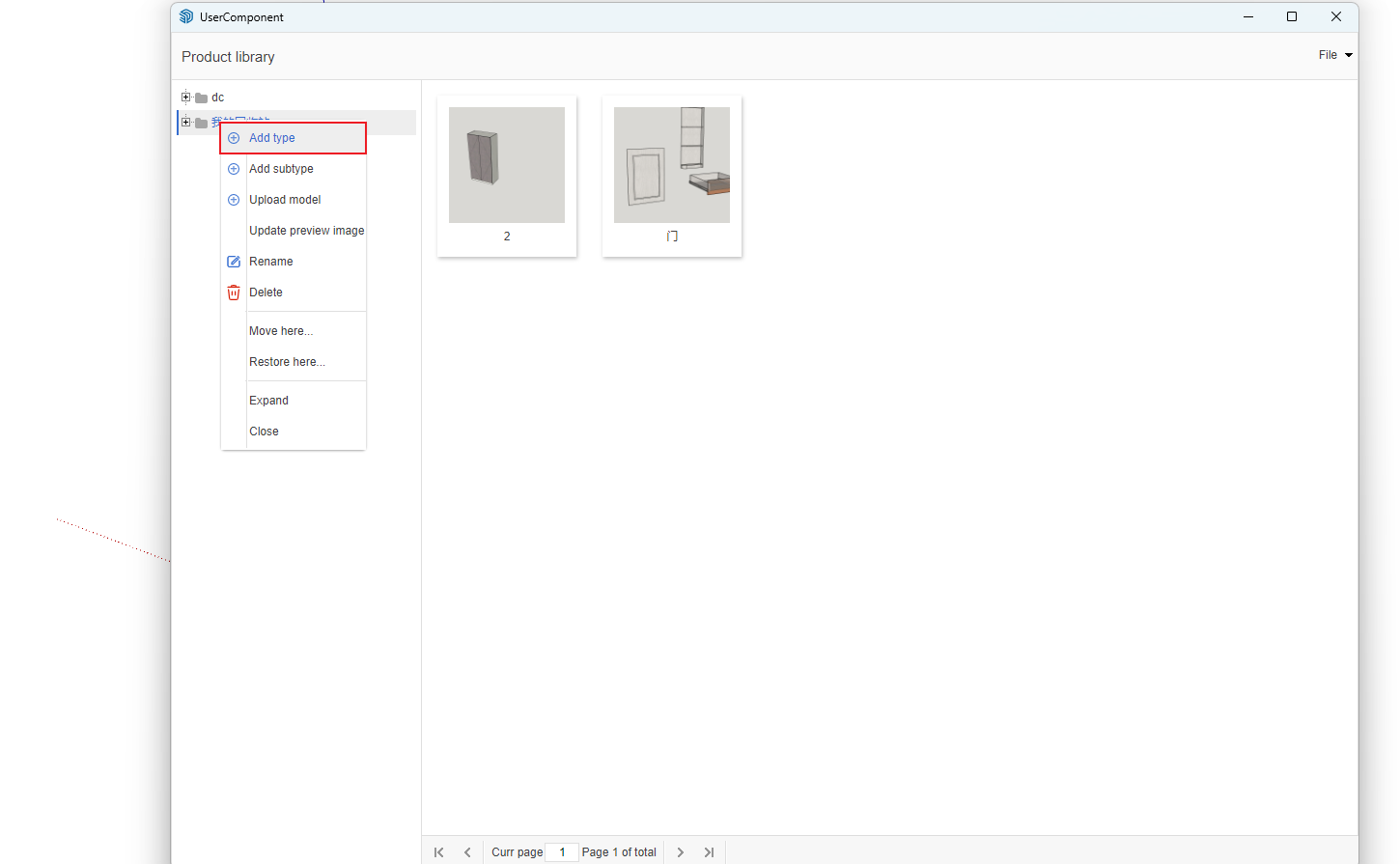Open the cabinet thumbnail labeled 2
Image resolution: width=1400 pixels, height=864 pixels.
(507, 165)
